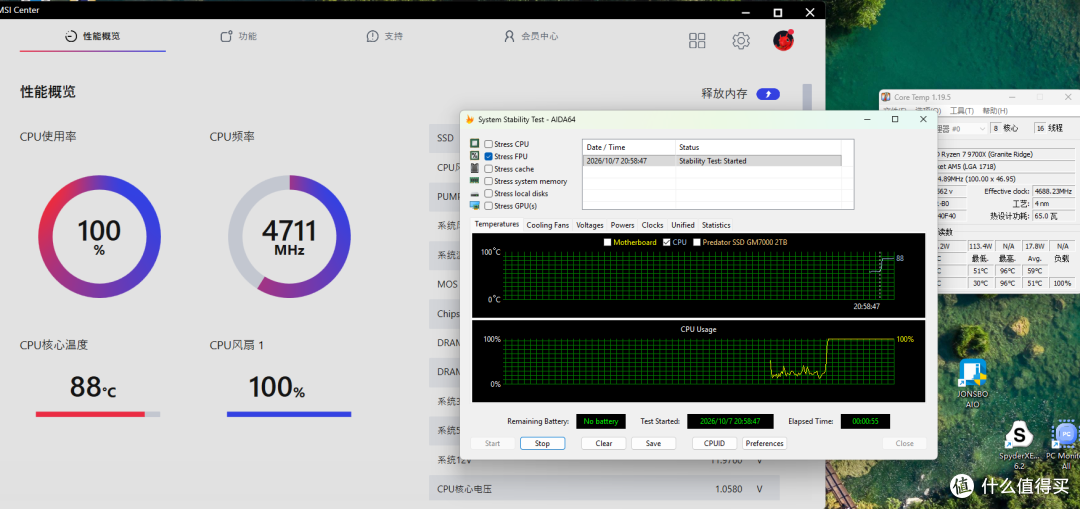This screenshot has height=509, width=1080.
Task: Open the MSI Center apps grid icon
Action: pos(697,41)
